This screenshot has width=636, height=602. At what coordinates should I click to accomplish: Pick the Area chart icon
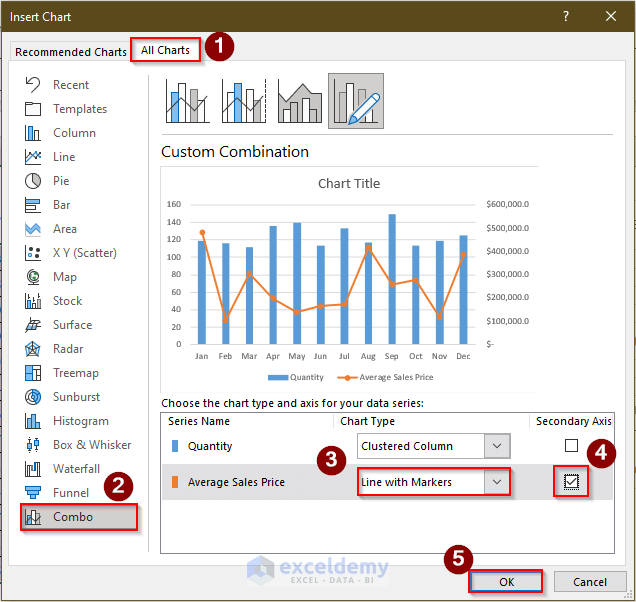coord(33,229)
